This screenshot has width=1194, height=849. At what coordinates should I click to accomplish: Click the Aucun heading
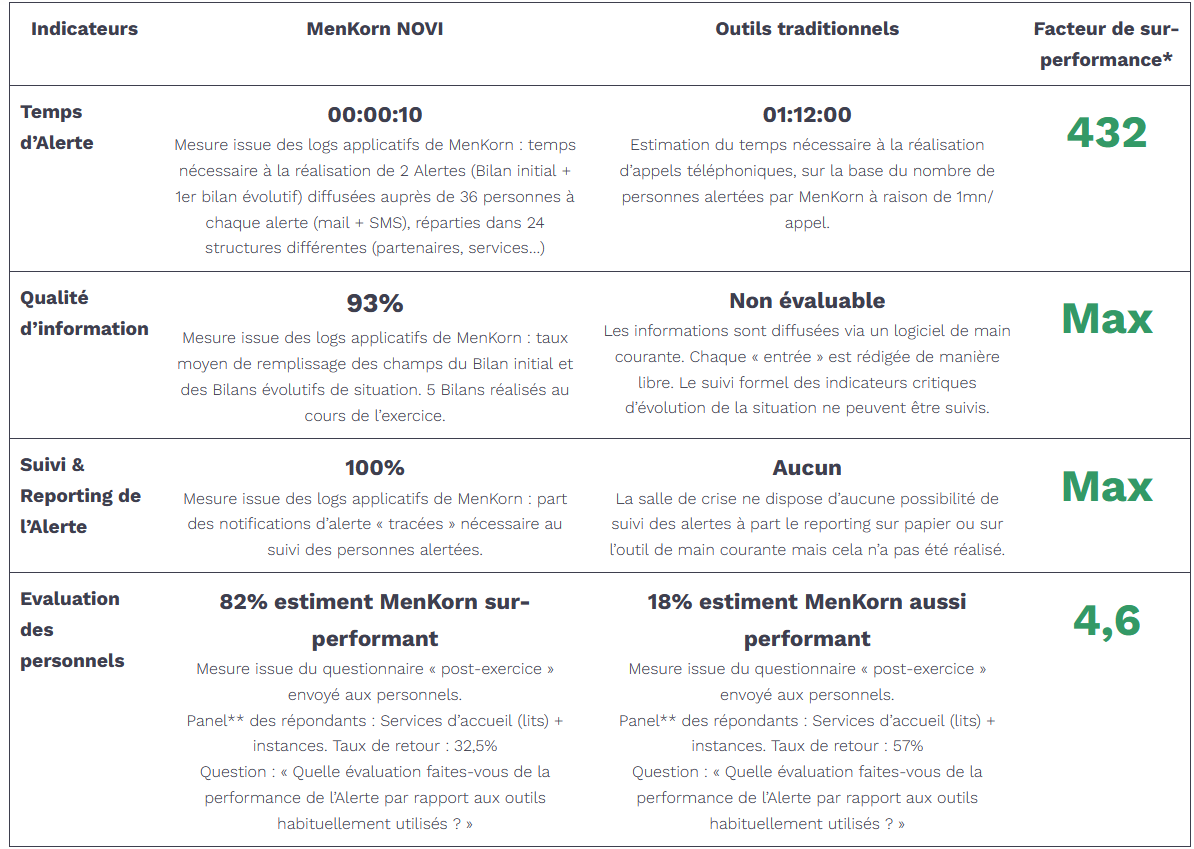807,468
